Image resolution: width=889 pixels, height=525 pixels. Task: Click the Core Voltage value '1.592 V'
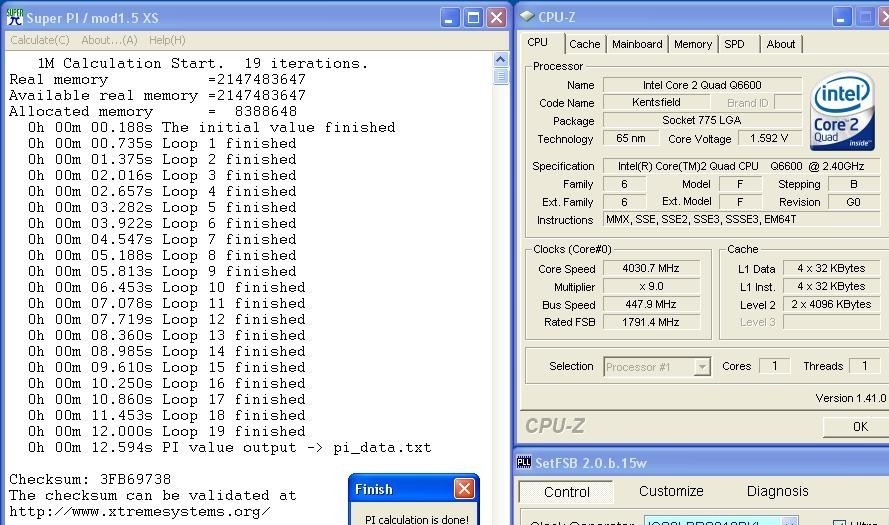[x=769, y=138]
